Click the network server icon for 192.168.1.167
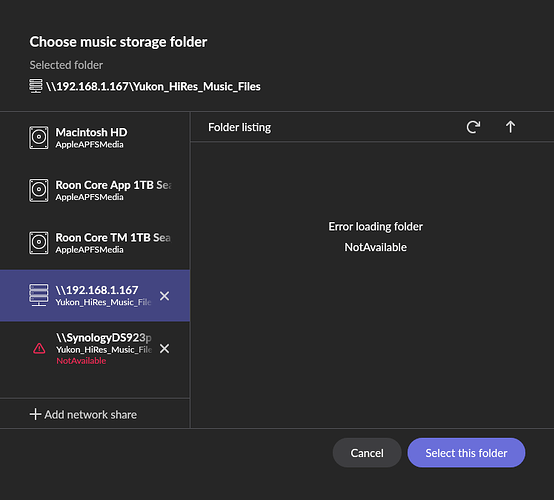This screenshot has width=554, height=500. coord(39,295)
